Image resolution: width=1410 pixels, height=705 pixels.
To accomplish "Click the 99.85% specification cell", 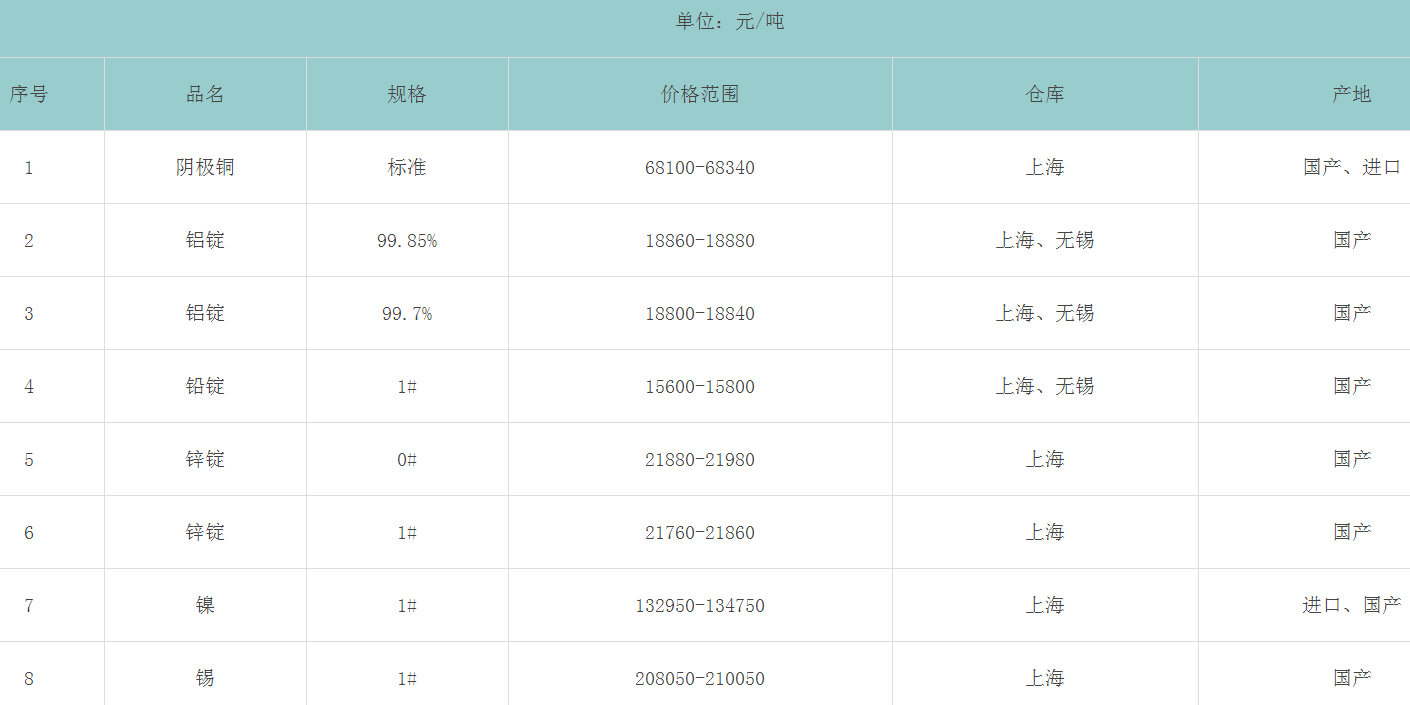I will pyautogui.click(x=407, y=241).
